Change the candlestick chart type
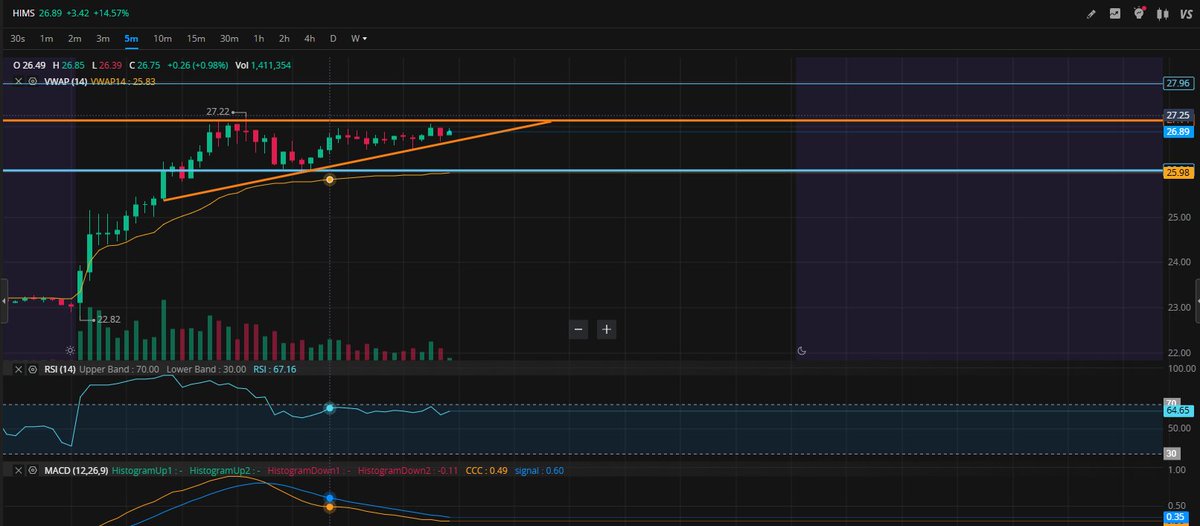Image resolution: width=1200 pixels, height=526 pixels. pyautogui.click(x=1162, y=14)
